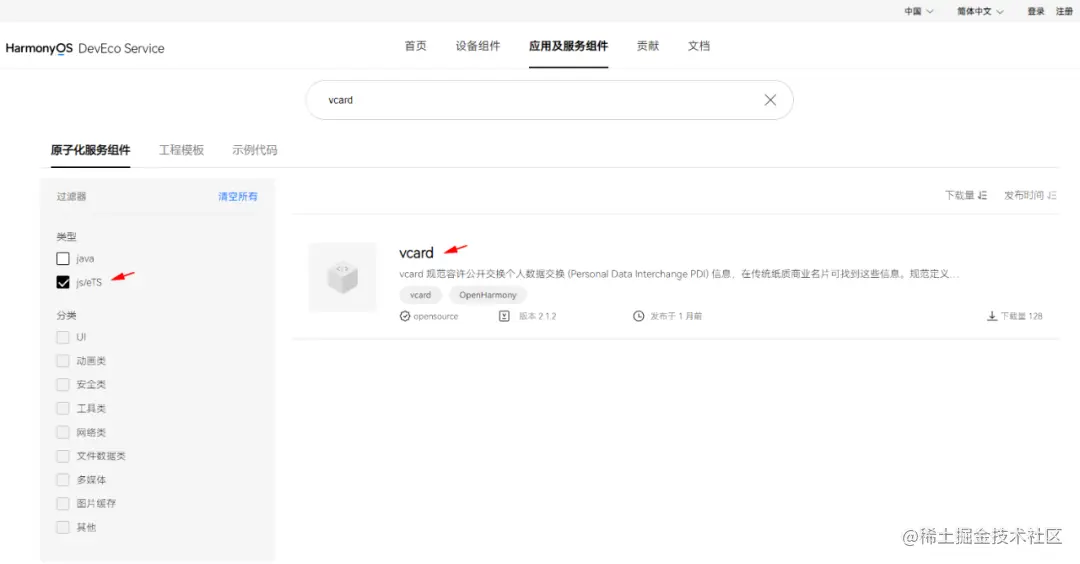Switch to the 示例代码 tab
Screen dimensions: 1080x564
coord(254,150)
